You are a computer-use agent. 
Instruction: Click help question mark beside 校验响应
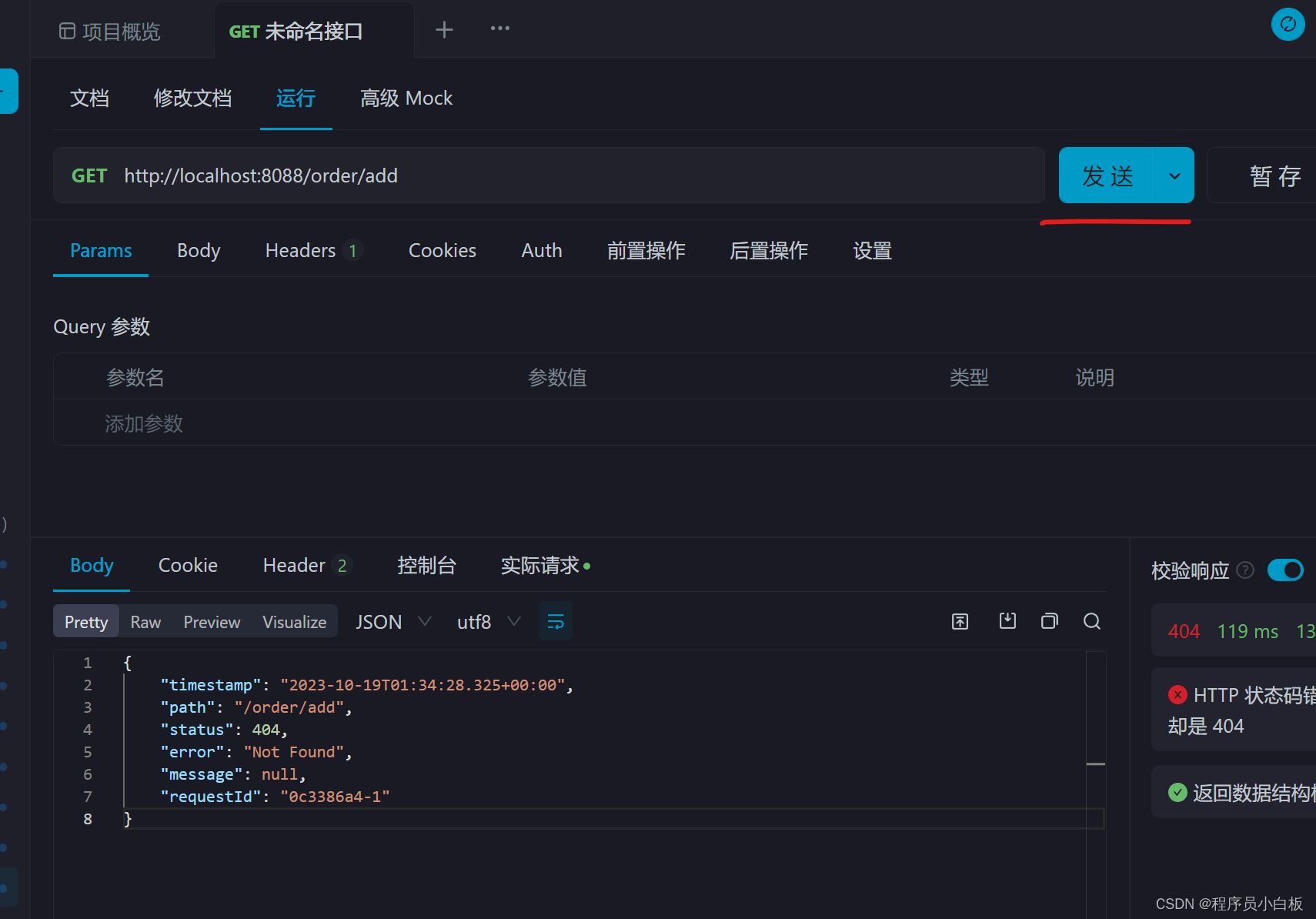pos(1245,570)
